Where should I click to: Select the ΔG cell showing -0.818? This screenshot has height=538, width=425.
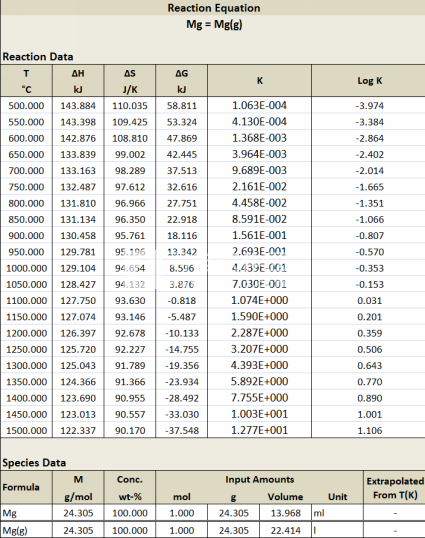click(181, 301)
